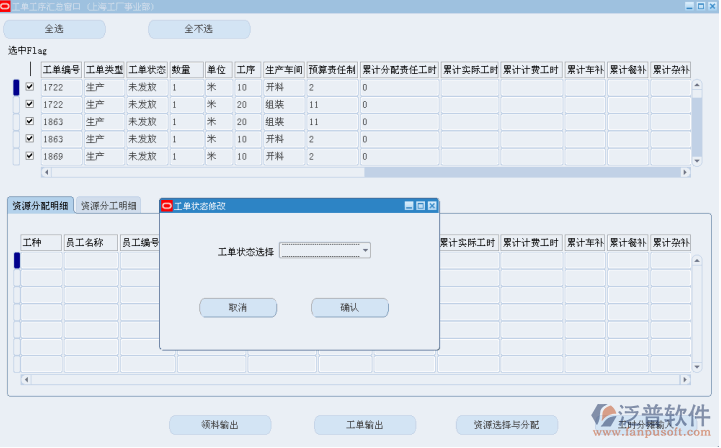Click the 生产车间 cell of the 1869 row
Image resolution: width=721 pixels, height=448 pixels.
tap(284, 156)
